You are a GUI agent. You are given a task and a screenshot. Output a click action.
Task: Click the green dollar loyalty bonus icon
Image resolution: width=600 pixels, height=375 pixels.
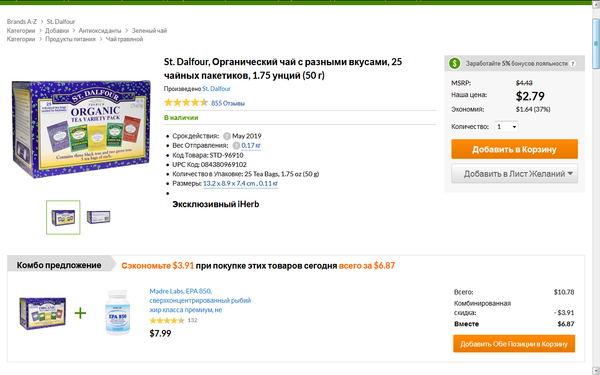coord(454,63)
